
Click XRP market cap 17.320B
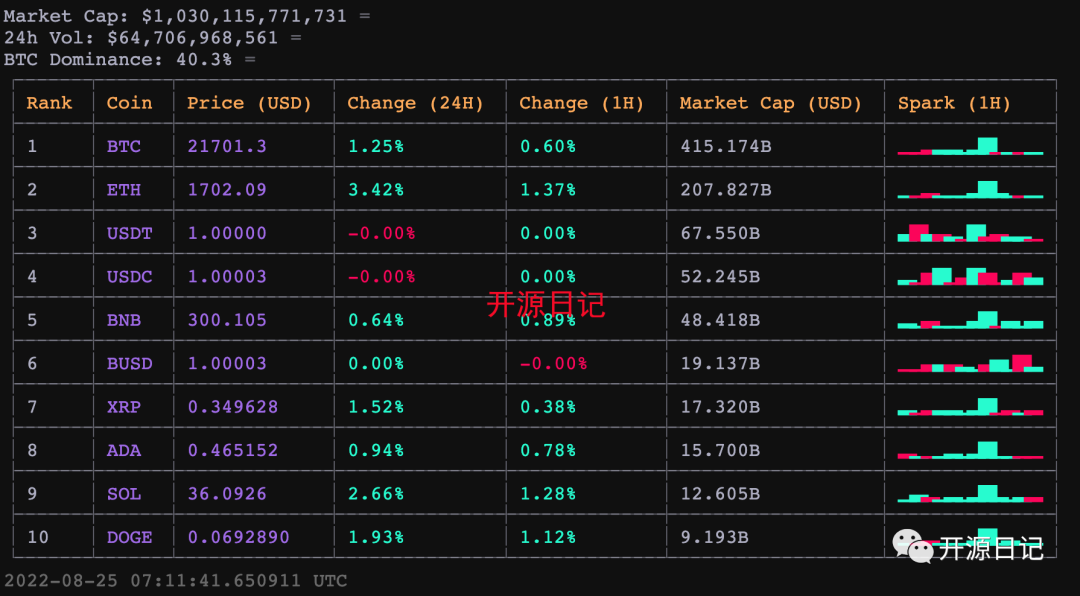pos(720,407)
